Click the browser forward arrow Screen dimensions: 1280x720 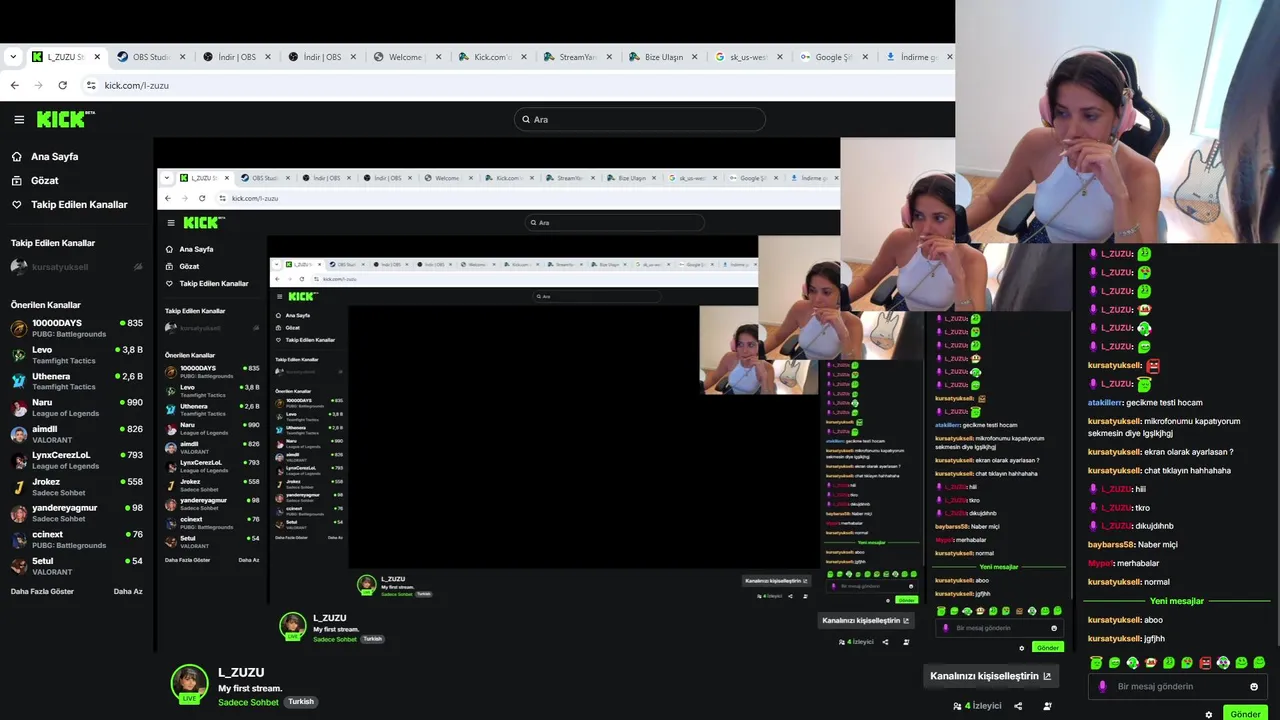pos(38,85)
